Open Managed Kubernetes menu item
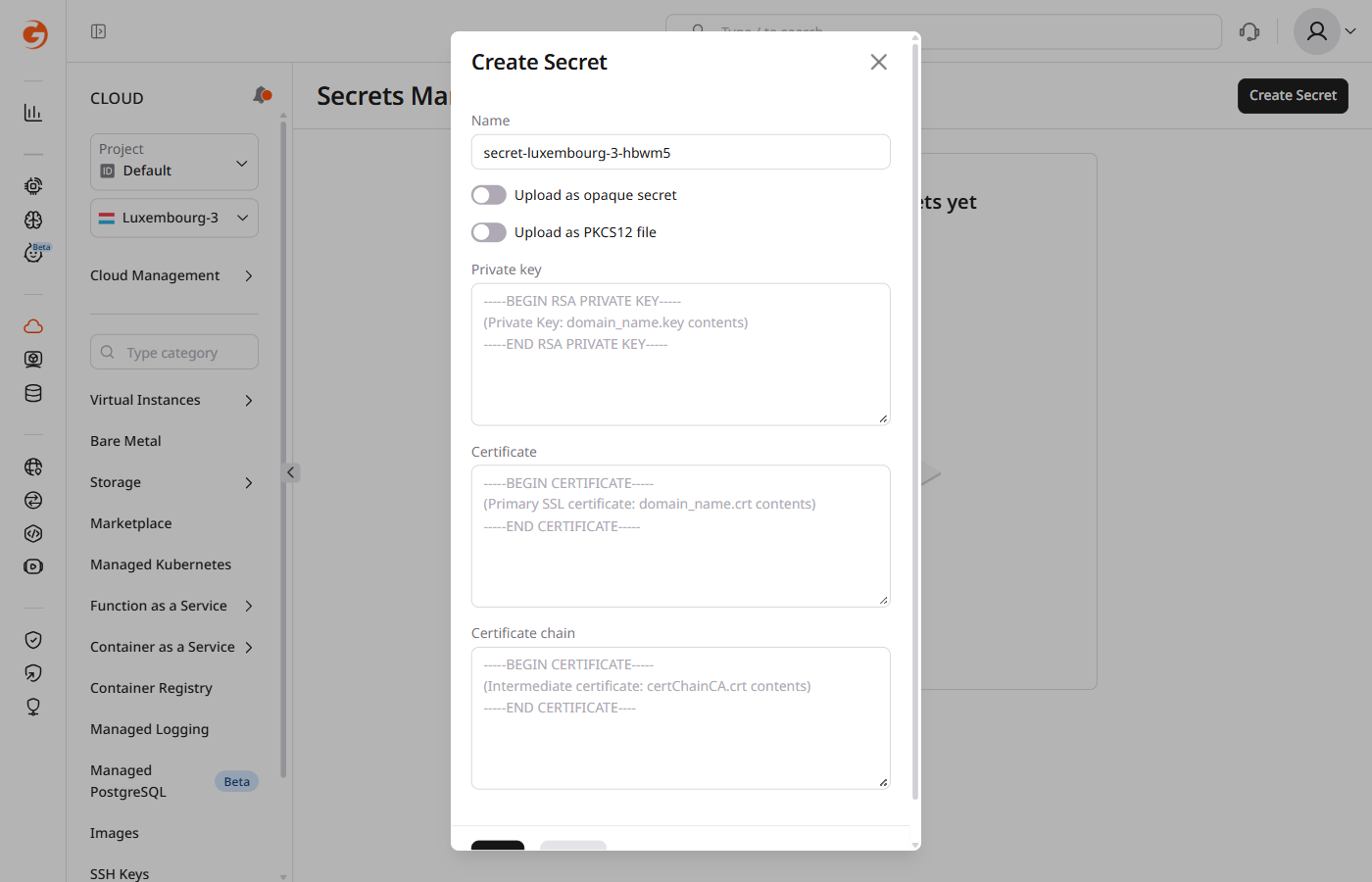Image resolution: width=1372 pixels, height=882 pixels. [x=161, y=564]
